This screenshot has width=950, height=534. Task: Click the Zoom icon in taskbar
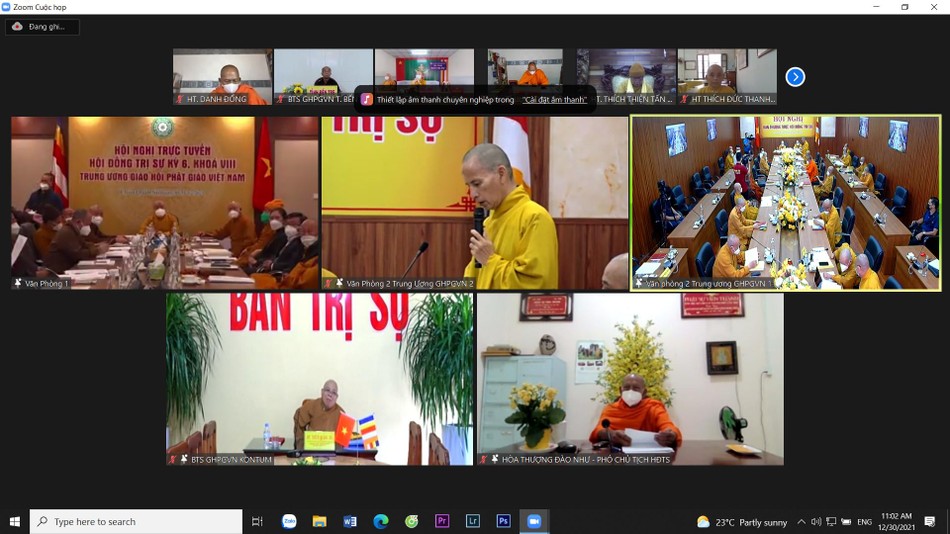534,521
